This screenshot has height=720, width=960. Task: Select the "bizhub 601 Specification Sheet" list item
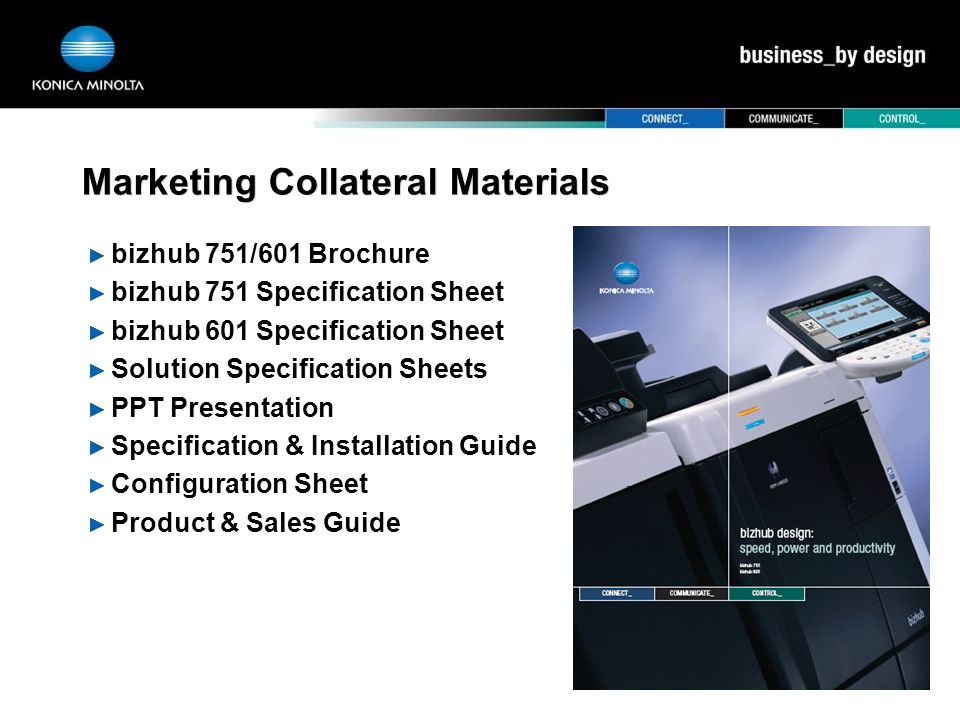click(x=307, y=331)
